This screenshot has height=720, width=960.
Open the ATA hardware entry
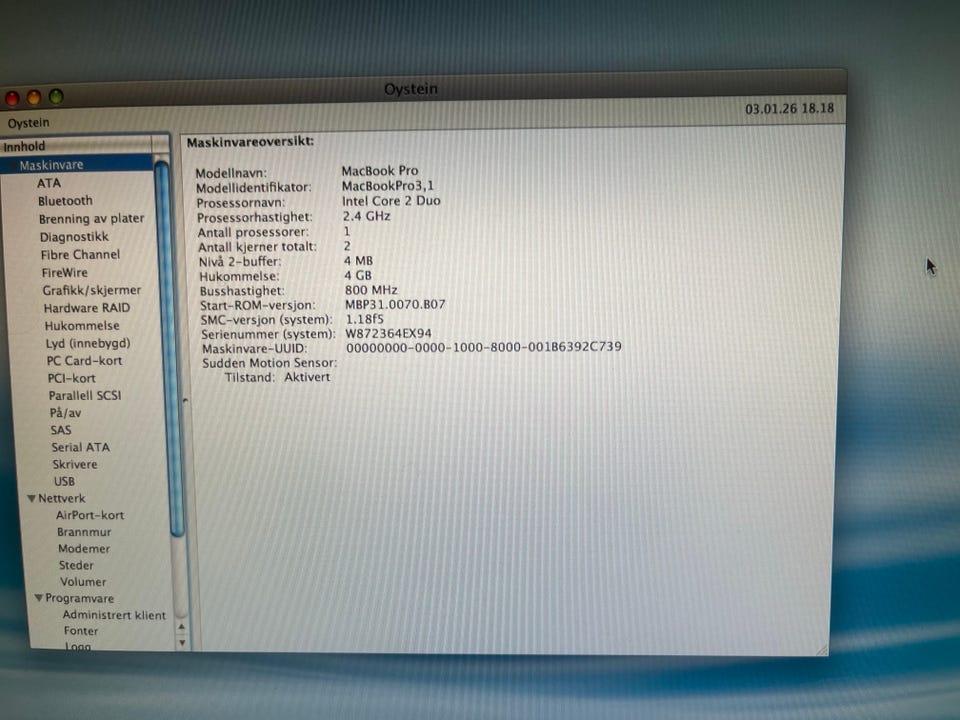[x=48, y=183]
